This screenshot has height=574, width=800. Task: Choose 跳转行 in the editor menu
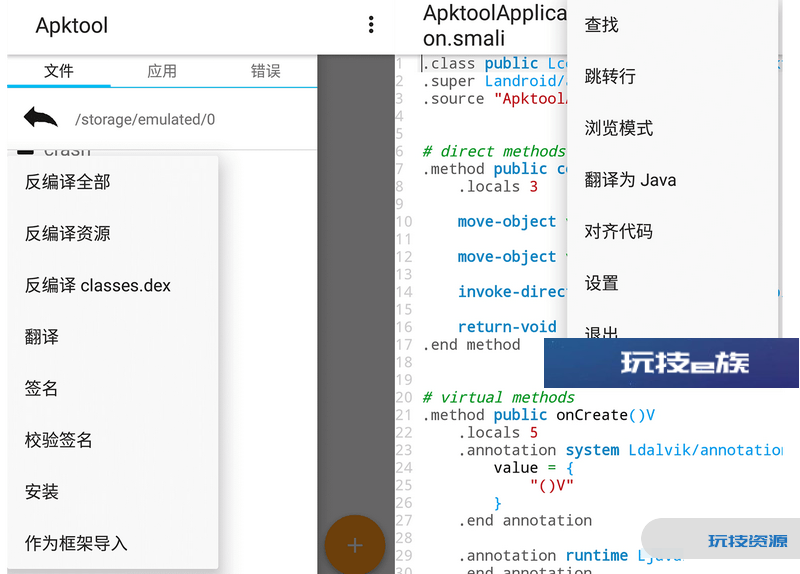click(672, 77)
